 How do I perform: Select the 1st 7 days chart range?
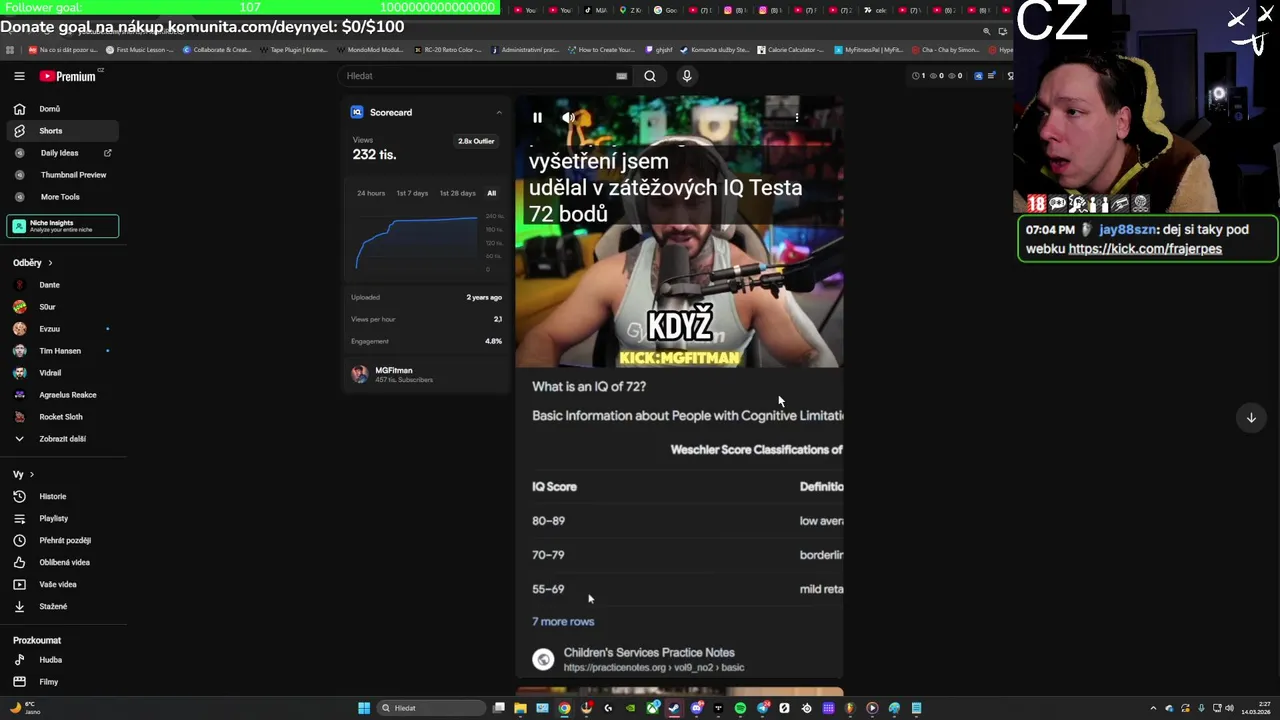[412, 193]
